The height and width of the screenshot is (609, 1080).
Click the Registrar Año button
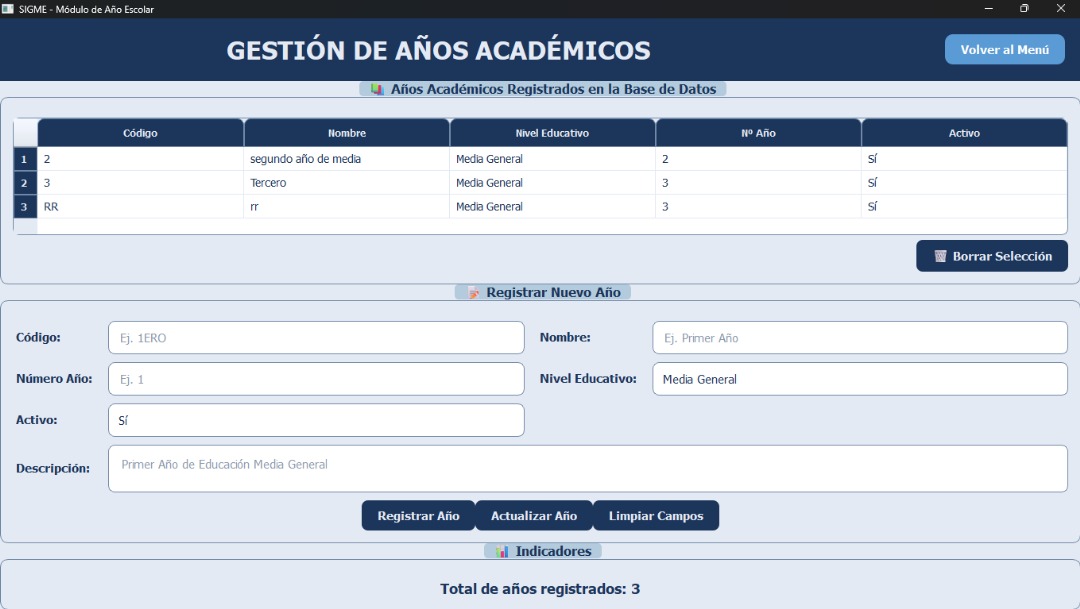tap(418, 516)
